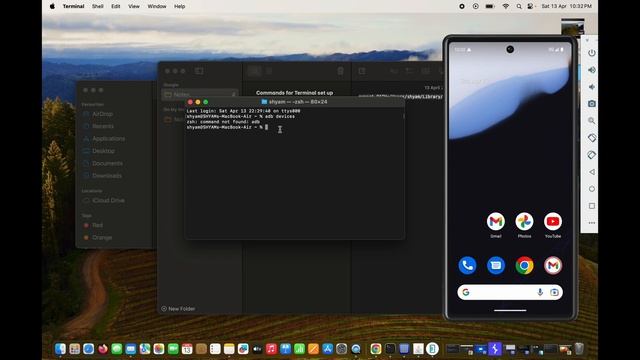Screen dimensions: 640x360
Task: Click the trash icon in Notes toolbar
Action: coord(340,71)
